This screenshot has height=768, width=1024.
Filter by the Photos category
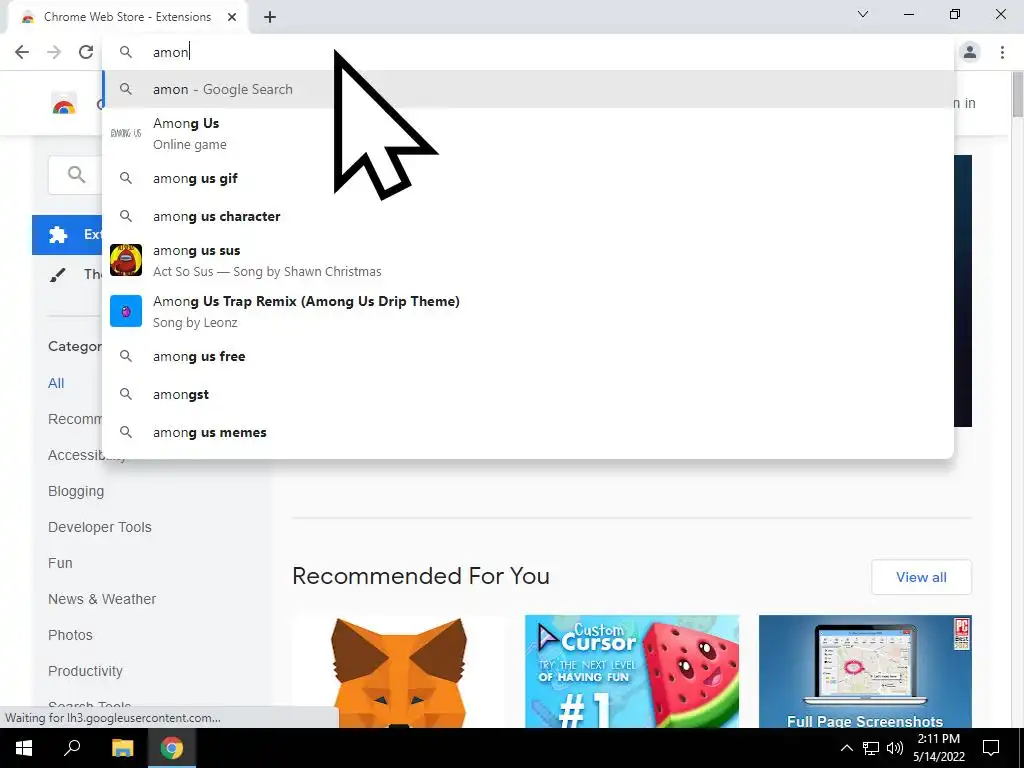(70, 635)
